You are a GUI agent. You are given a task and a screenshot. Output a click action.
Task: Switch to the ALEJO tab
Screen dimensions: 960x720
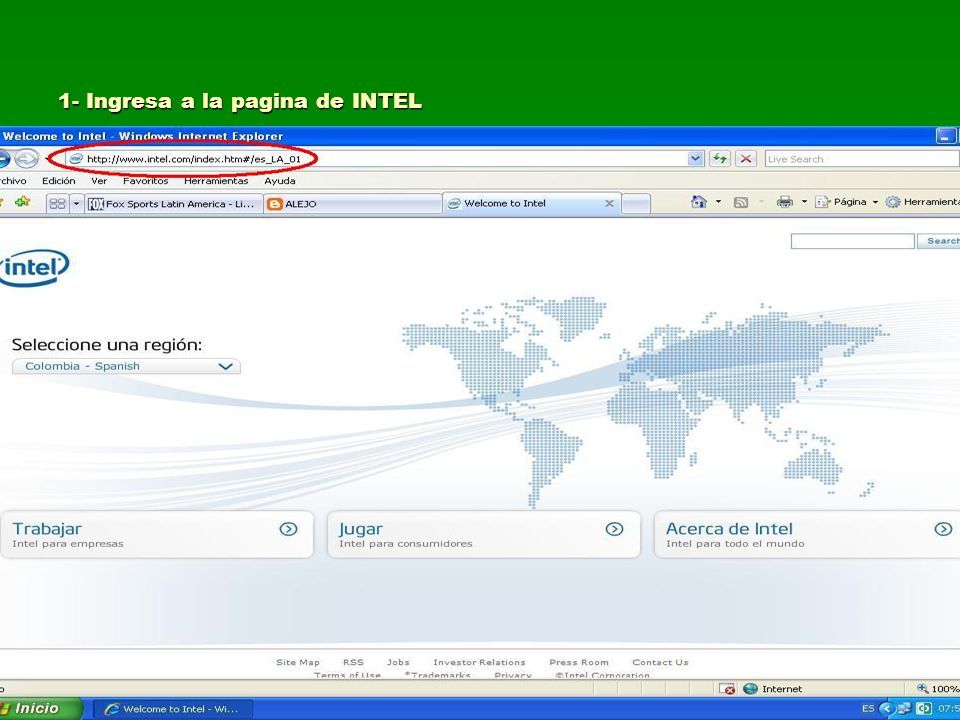(353, 204)
